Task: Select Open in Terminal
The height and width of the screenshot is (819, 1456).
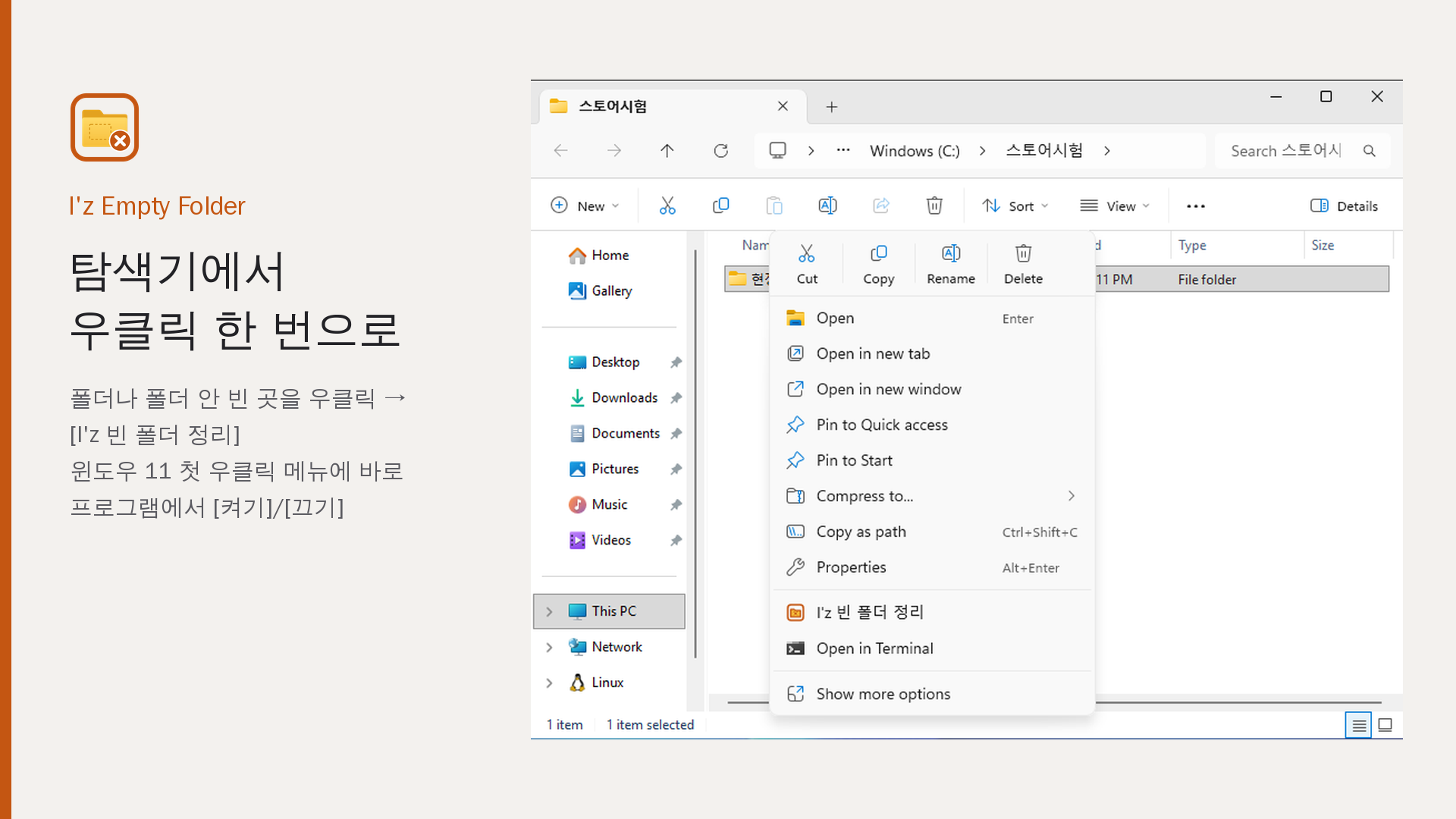Action: pos(932,648)
